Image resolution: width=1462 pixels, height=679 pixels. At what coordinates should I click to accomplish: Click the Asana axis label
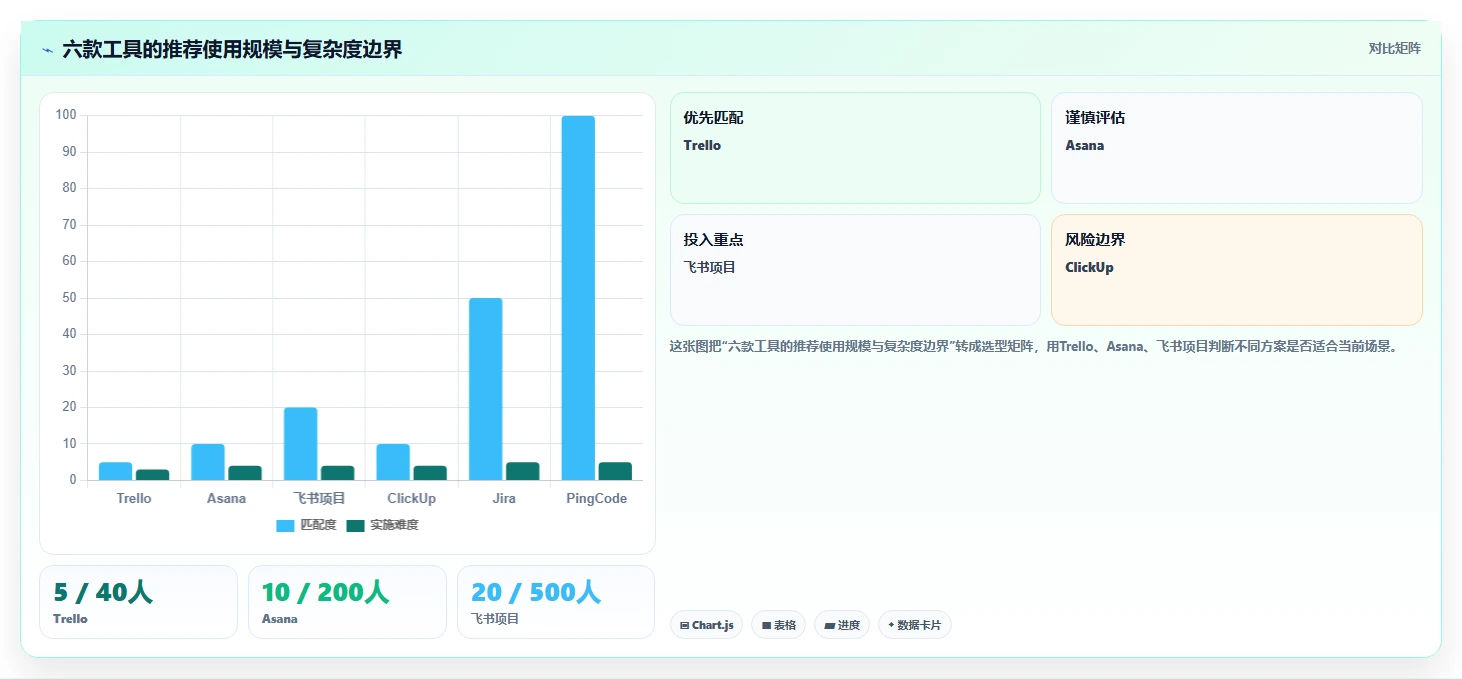click(226, 498)
